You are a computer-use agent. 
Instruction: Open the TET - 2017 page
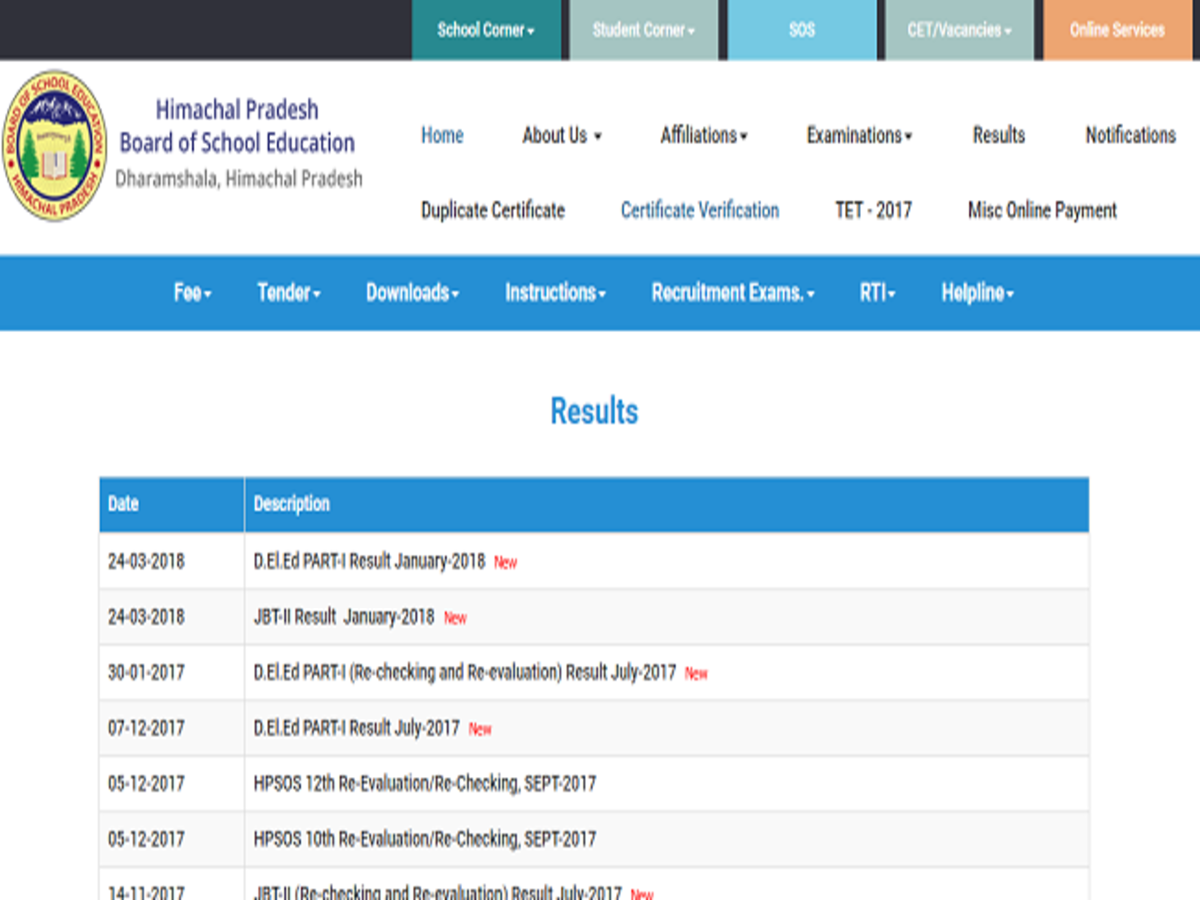click(x=873, y=210)
